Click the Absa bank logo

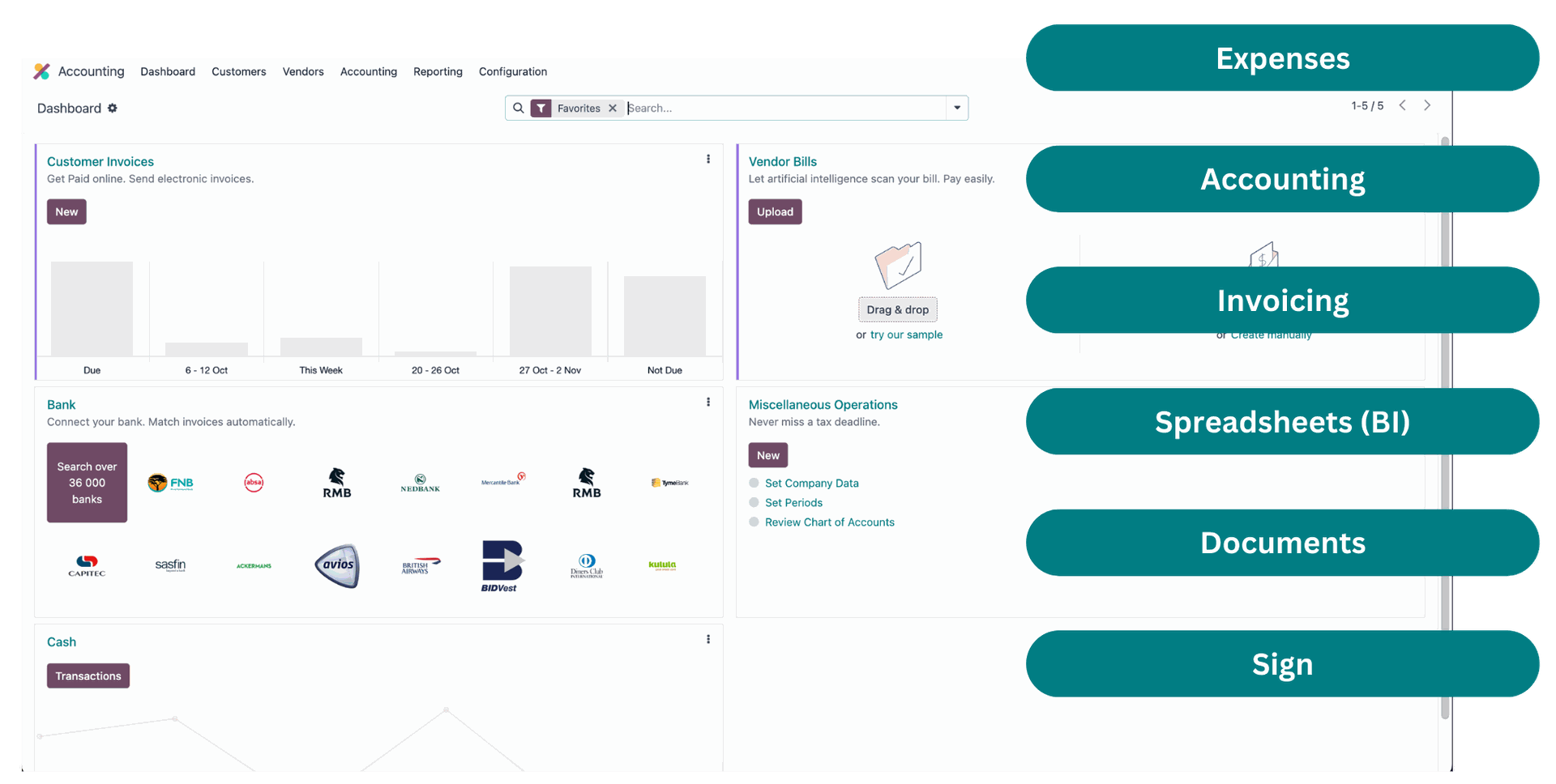(x=254, y=483)
